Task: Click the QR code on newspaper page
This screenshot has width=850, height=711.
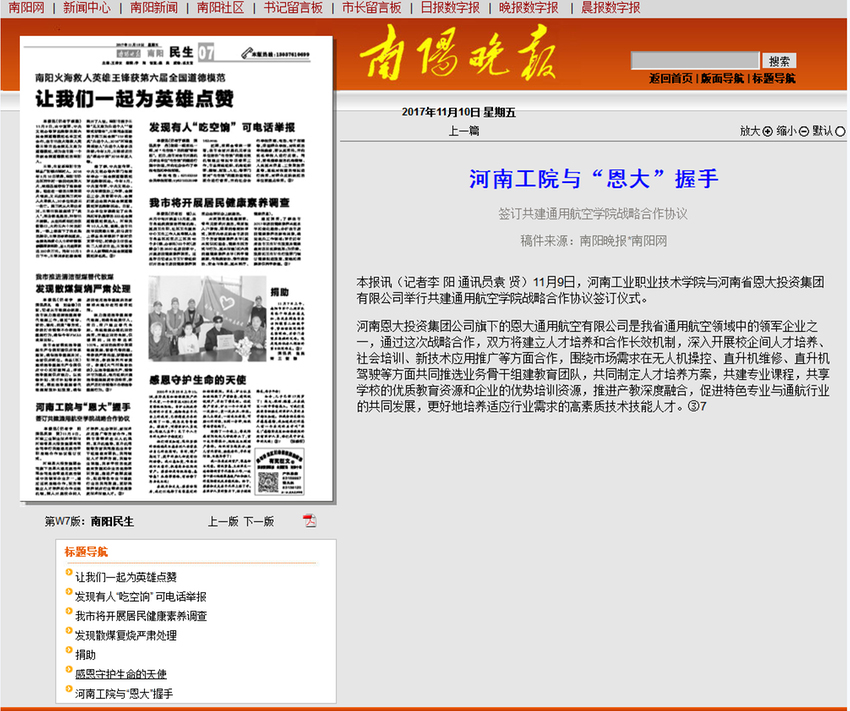Action: [x=268, y=482]
